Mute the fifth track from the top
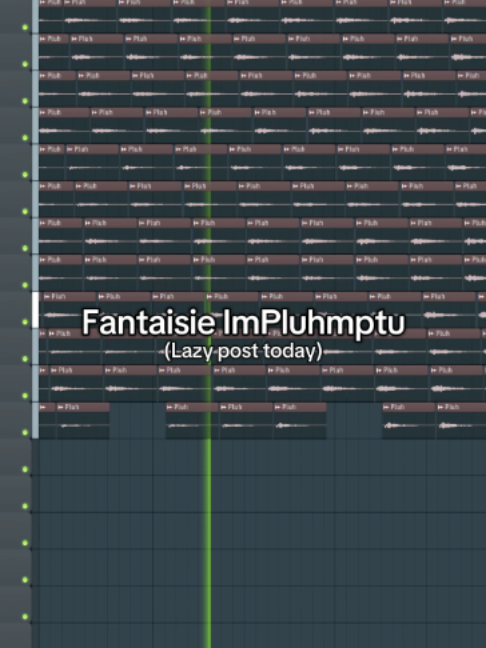The width and height of the screenshot is (486, 648). [25, 174]
